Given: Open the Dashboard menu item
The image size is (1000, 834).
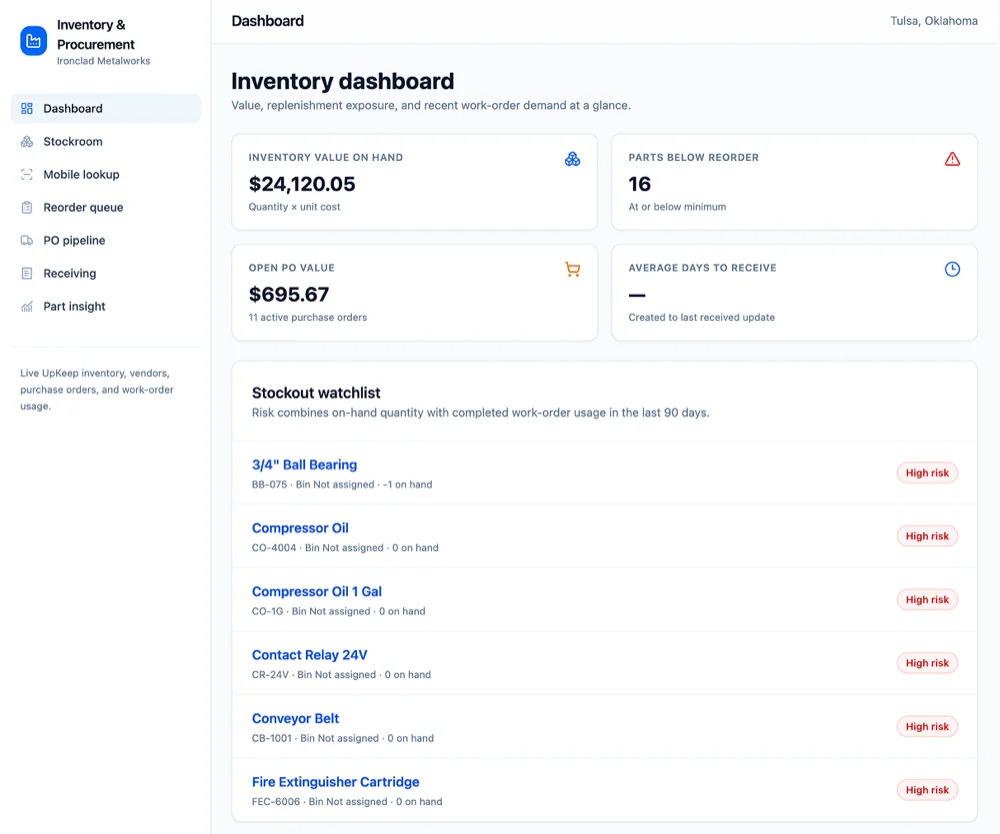Looking at the screenshot, I should click(106, 108).
